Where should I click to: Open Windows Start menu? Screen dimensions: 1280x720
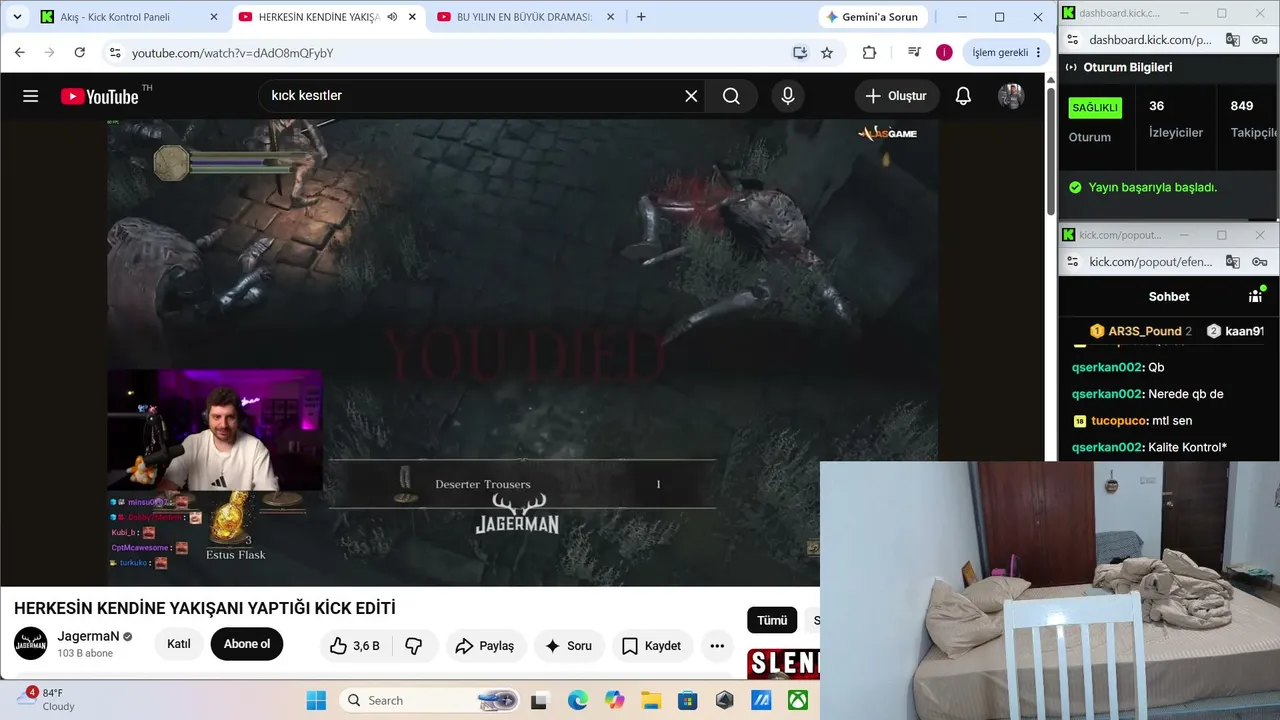click(x=316, y=700)
